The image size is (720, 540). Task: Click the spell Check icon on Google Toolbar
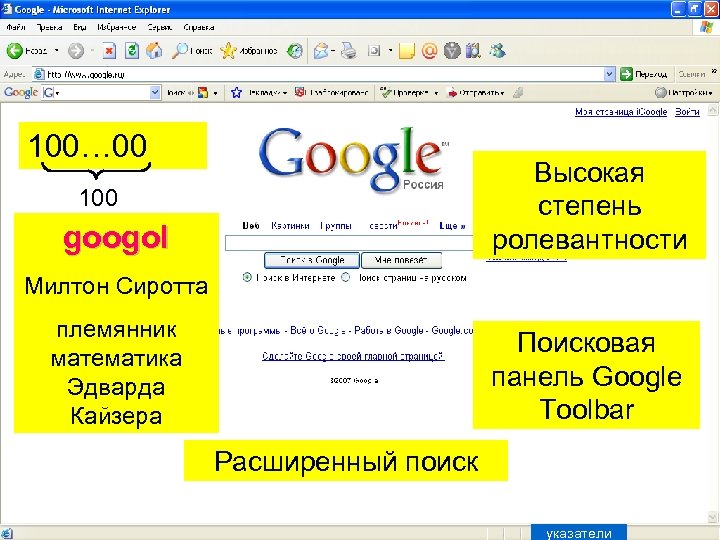pyautogui.click(x=386, y=93)
